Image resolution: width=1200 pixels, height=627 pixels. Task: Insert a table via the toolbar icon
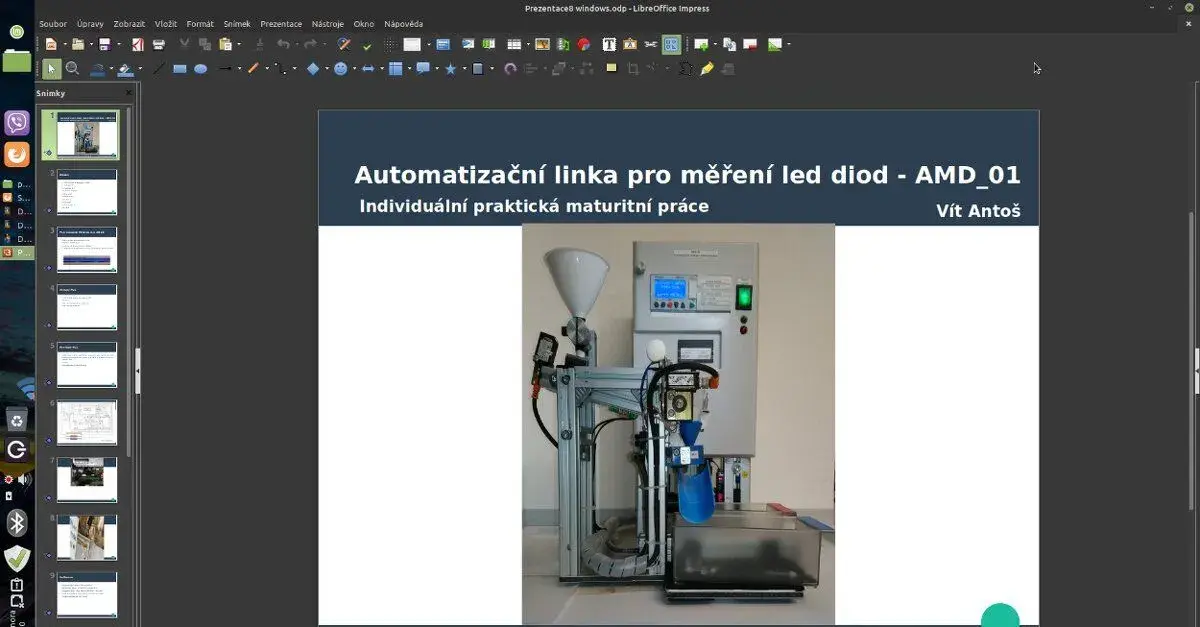514,44
